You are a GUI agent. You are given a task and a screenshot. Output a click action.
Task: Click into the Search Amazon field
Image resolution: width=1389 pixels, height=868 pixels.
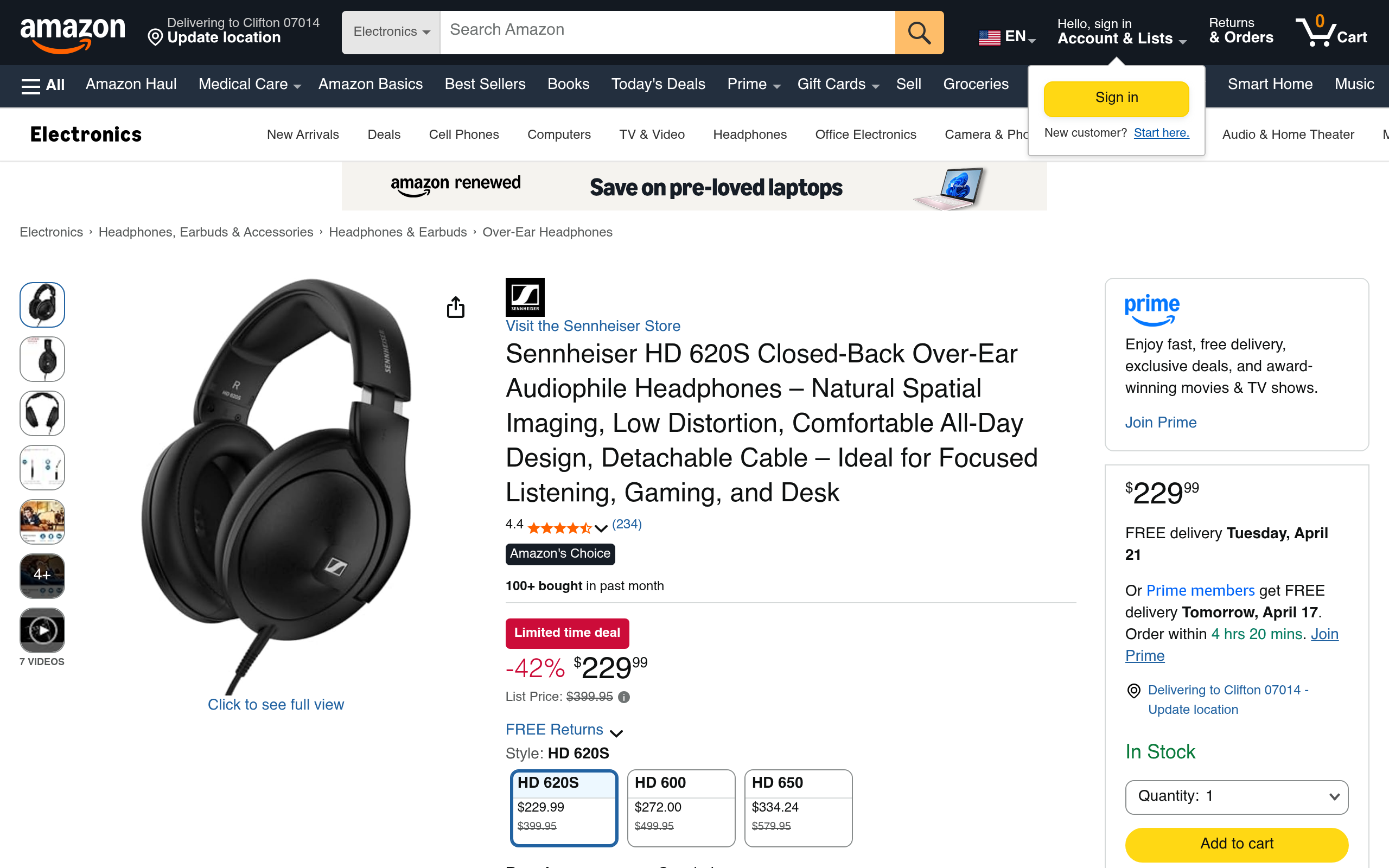667,30
